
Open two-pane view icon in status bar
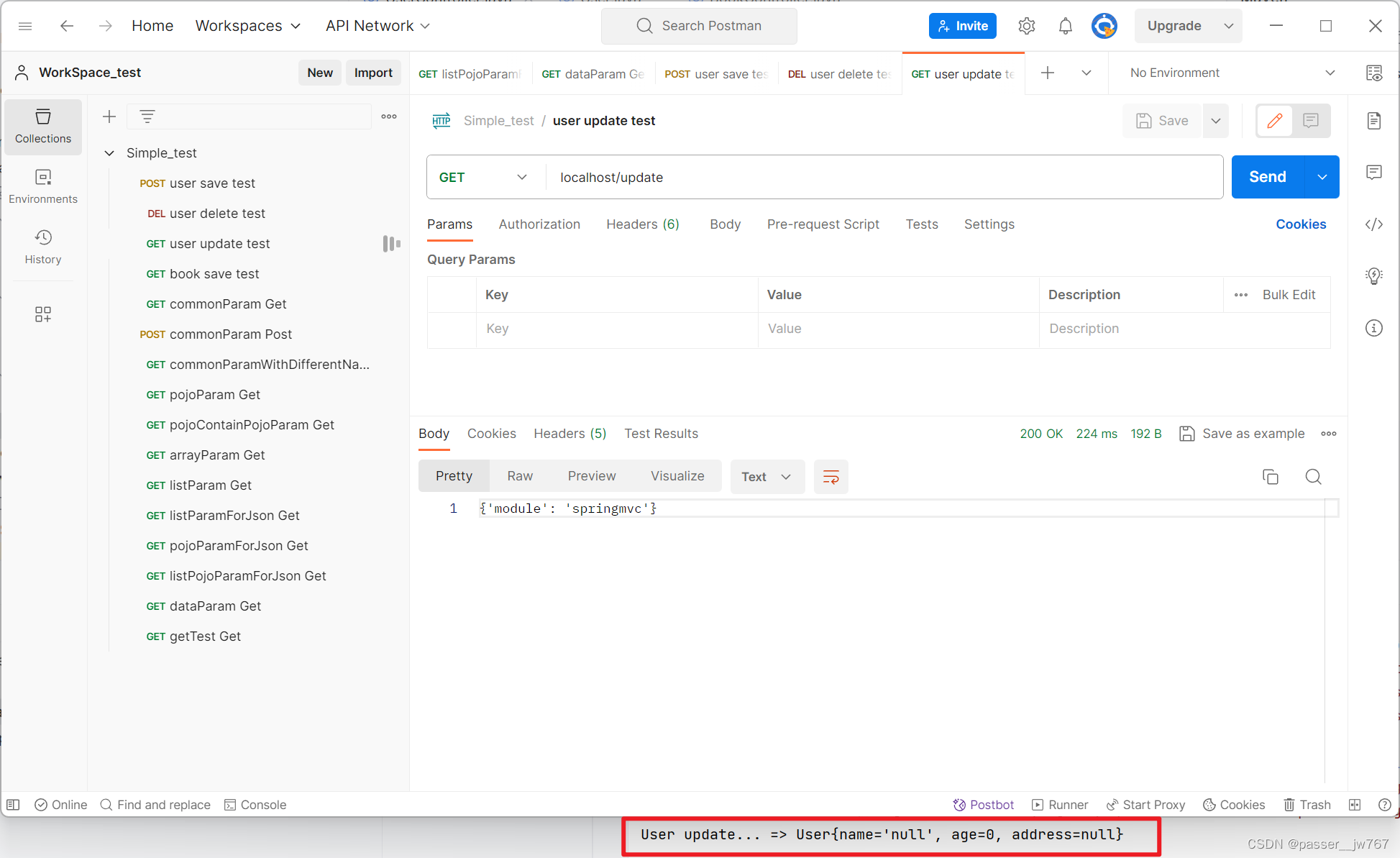tap(1355, 805)
